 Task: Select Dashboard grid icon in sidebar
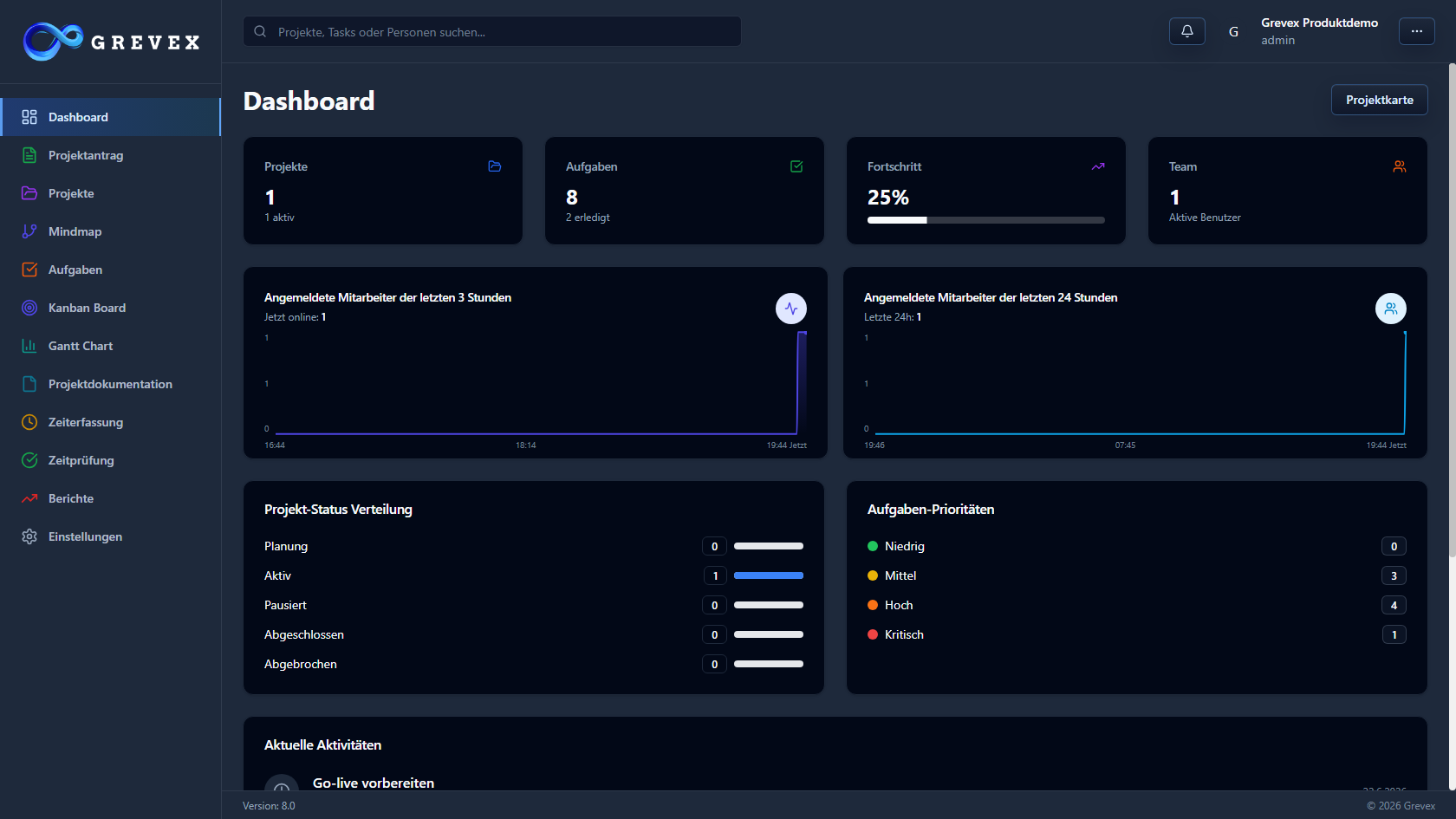pos(29,117)
